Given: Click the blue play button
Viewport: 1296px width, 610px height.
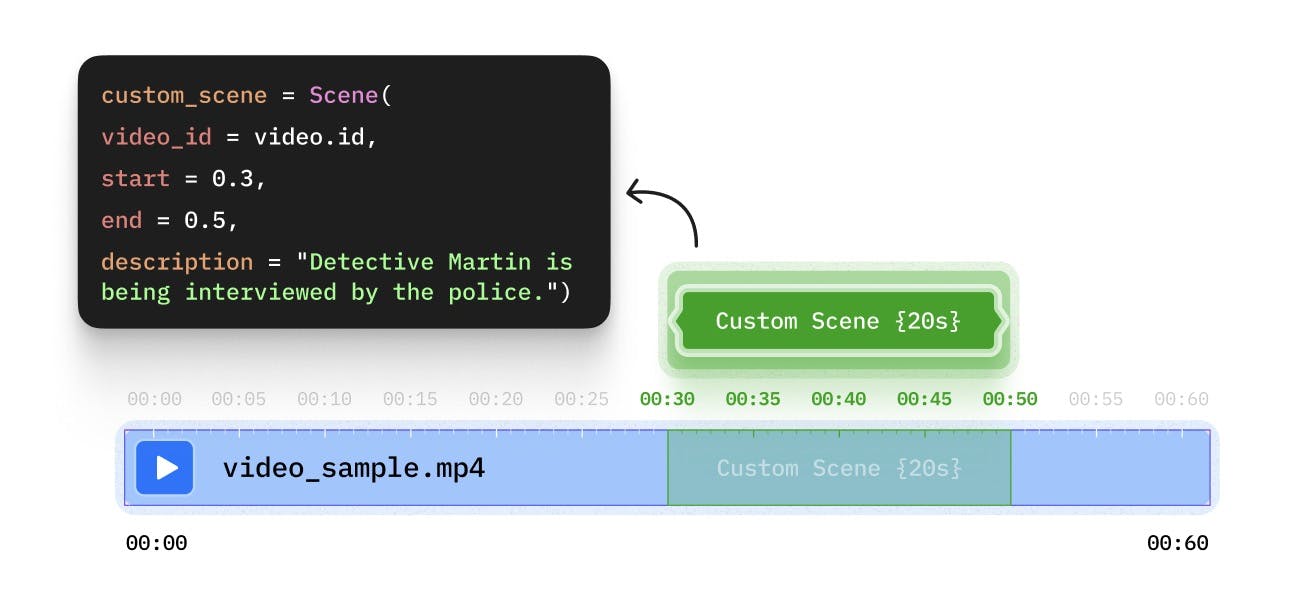Looking at the screenshot, I should [x=165, y=468].
